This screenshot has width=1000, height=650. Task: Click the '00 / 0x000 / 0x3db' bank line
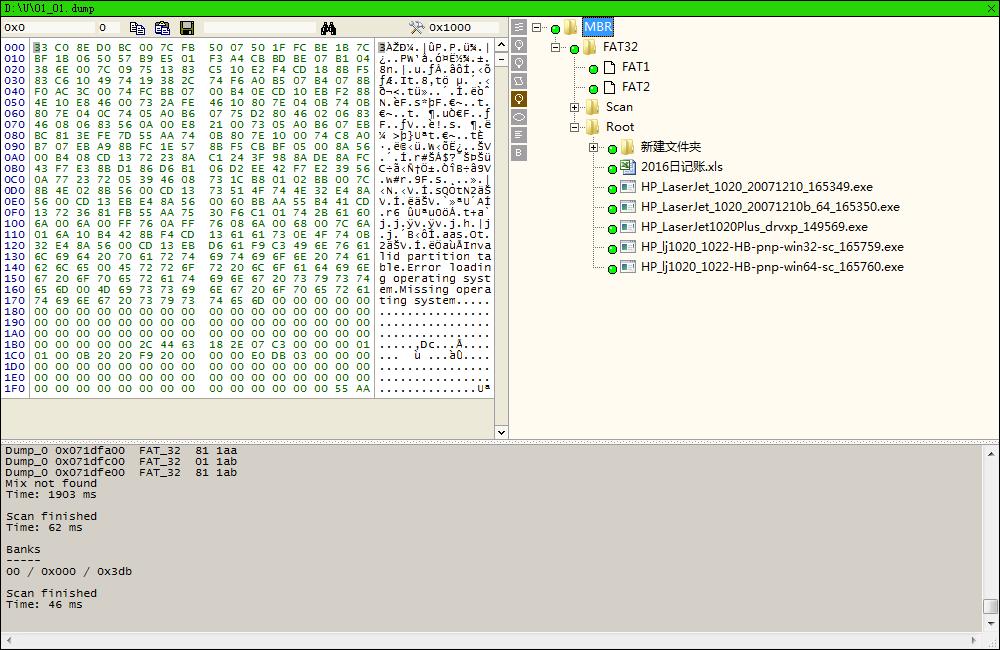[x=69, y=572]
